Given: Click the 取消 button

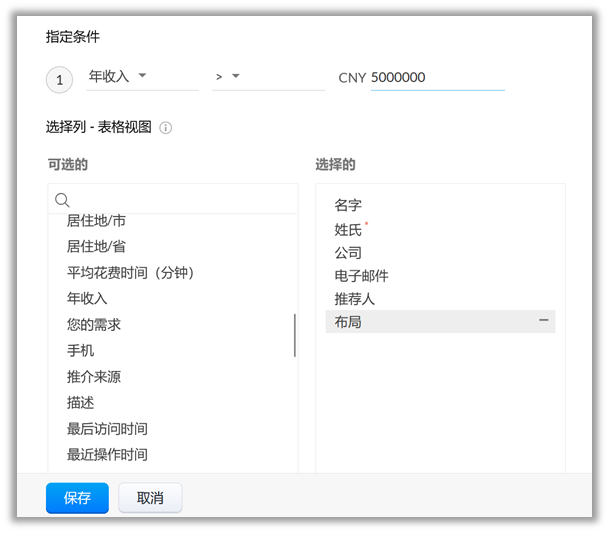Looking at the screenshot, I should 150,497.
